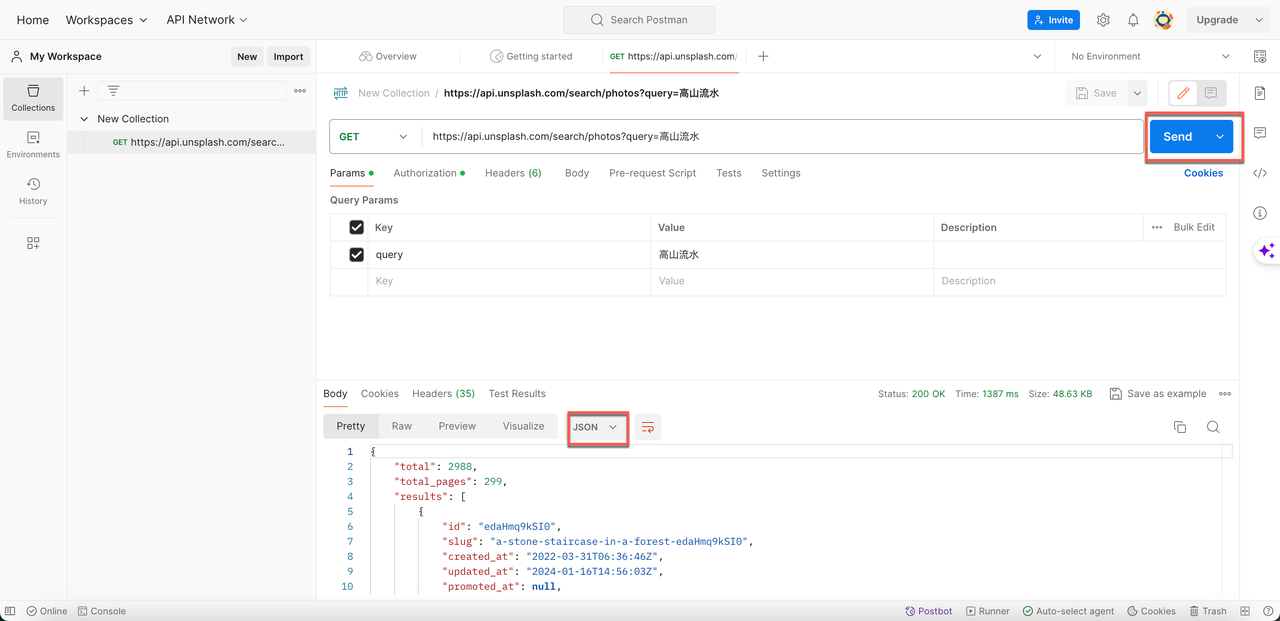Click the Send button
Screen dimensions: 1280x621
pos(1178,137)
